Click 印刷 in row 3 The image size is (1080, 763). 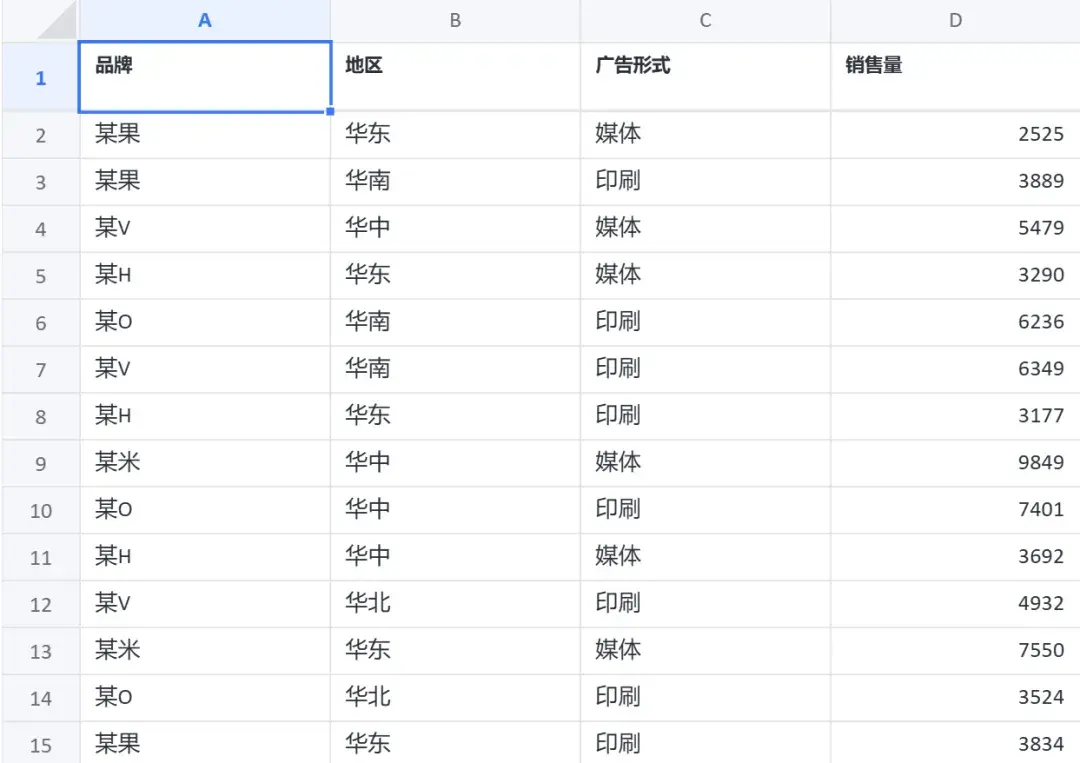(618, 180)
